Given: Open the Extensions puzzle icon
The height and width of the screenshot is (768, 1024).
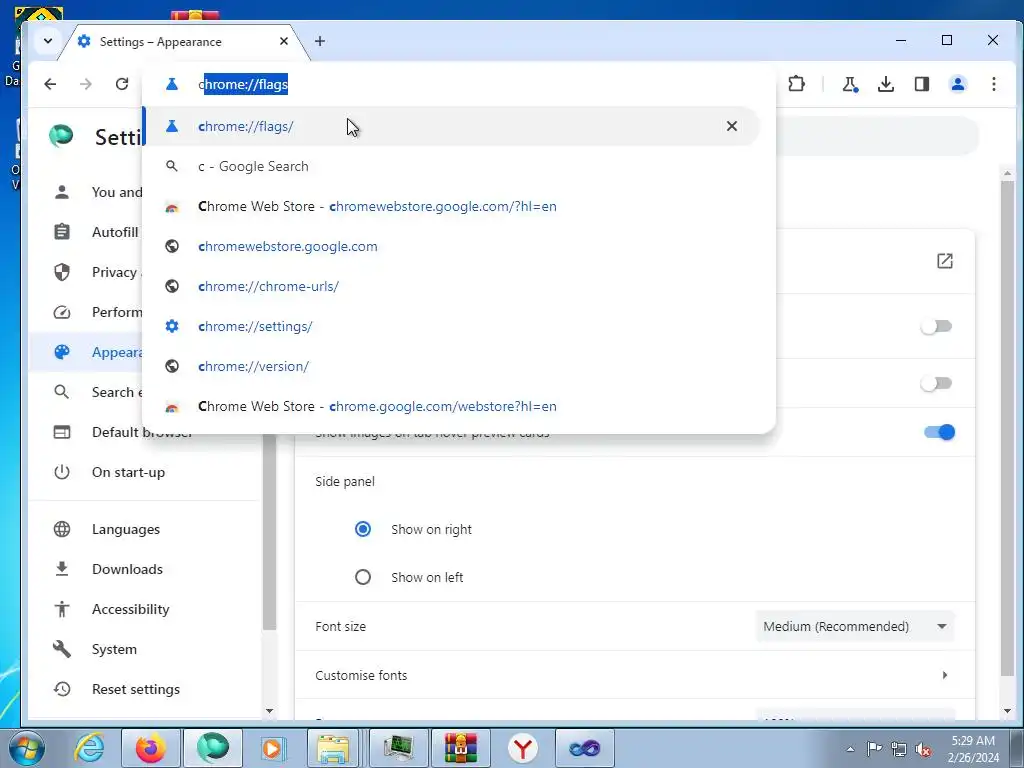Looking at the screenshot, I should point(796,84).
